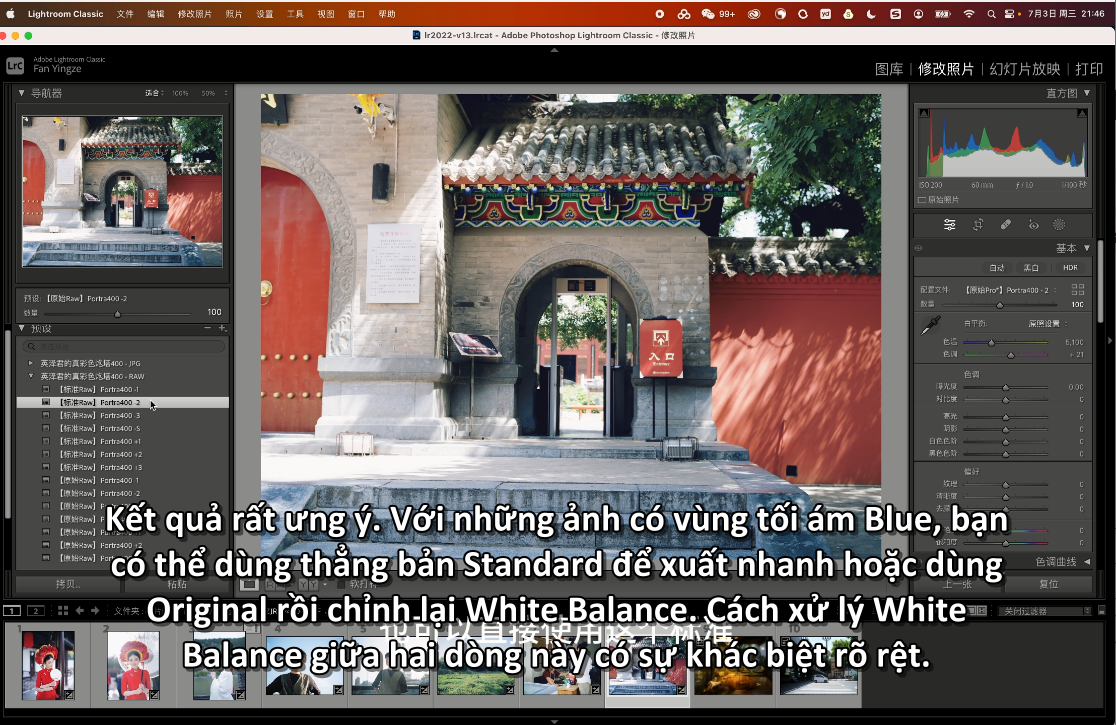Viewport: 1116px width, 725px height.
Task: Click the plus icon in Presets panel
Action: tap(222, 328)
